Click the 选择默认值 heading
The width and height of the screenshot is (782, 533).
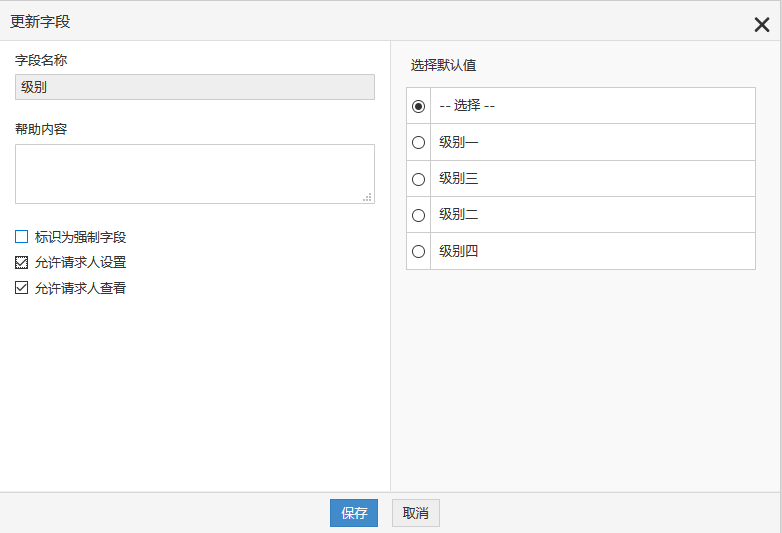point(443,65)
